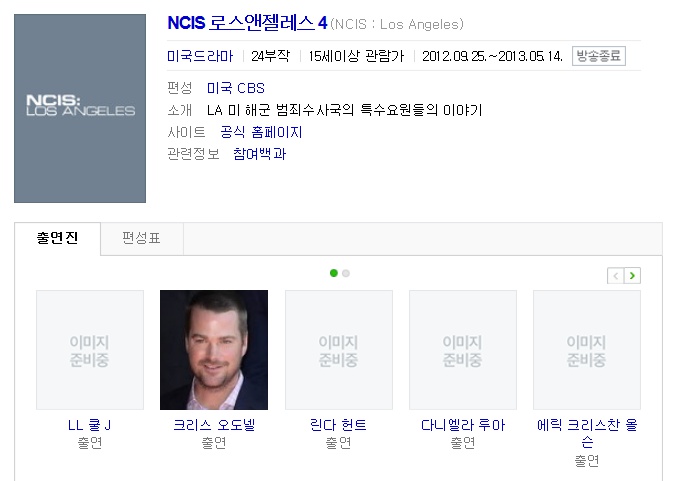
Task: Open the 참여백과 related info link
Action: coord(259,154)
